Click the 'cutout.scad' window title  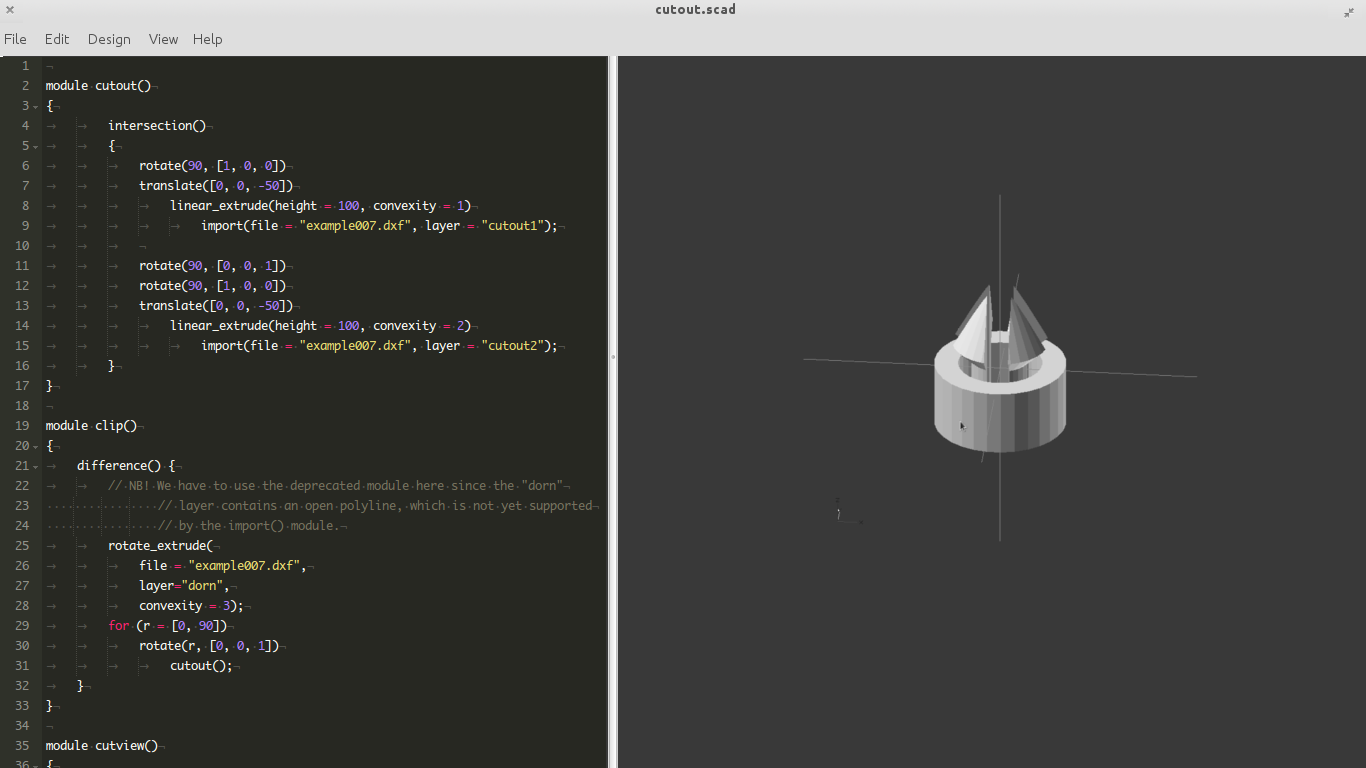tap(695, 10)
